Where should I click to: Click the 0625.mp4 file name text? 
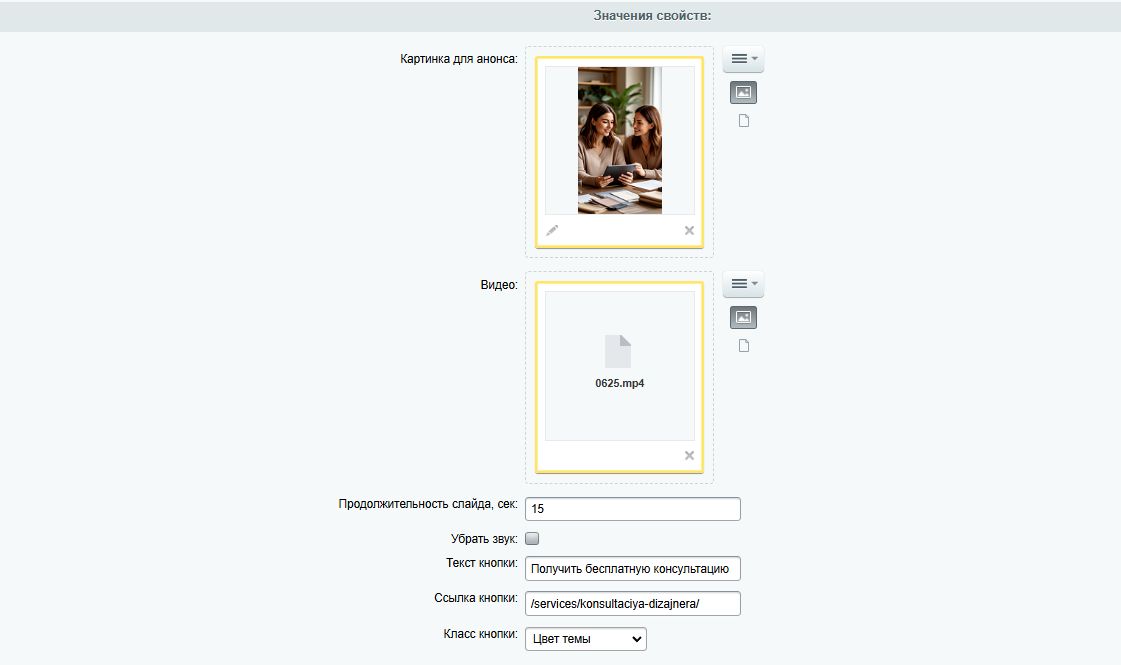(x=619, y=383)
